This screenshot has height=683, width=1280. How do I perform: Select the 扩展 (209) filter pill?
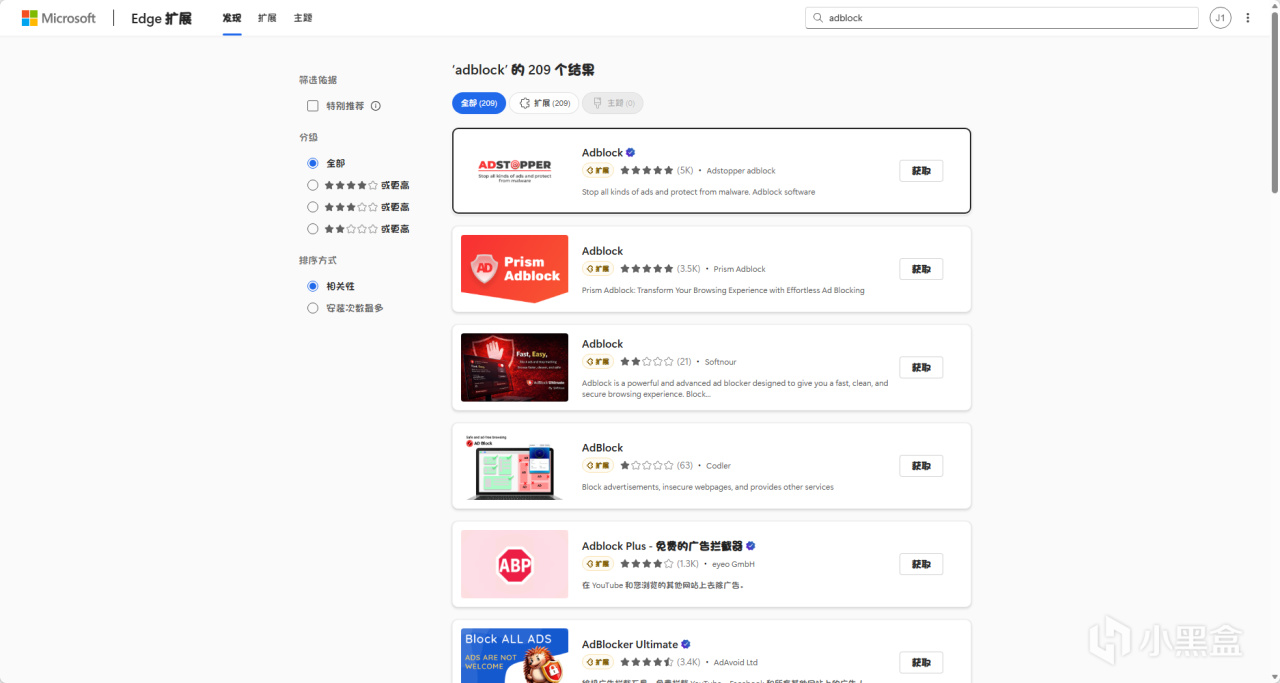[544, 103]
